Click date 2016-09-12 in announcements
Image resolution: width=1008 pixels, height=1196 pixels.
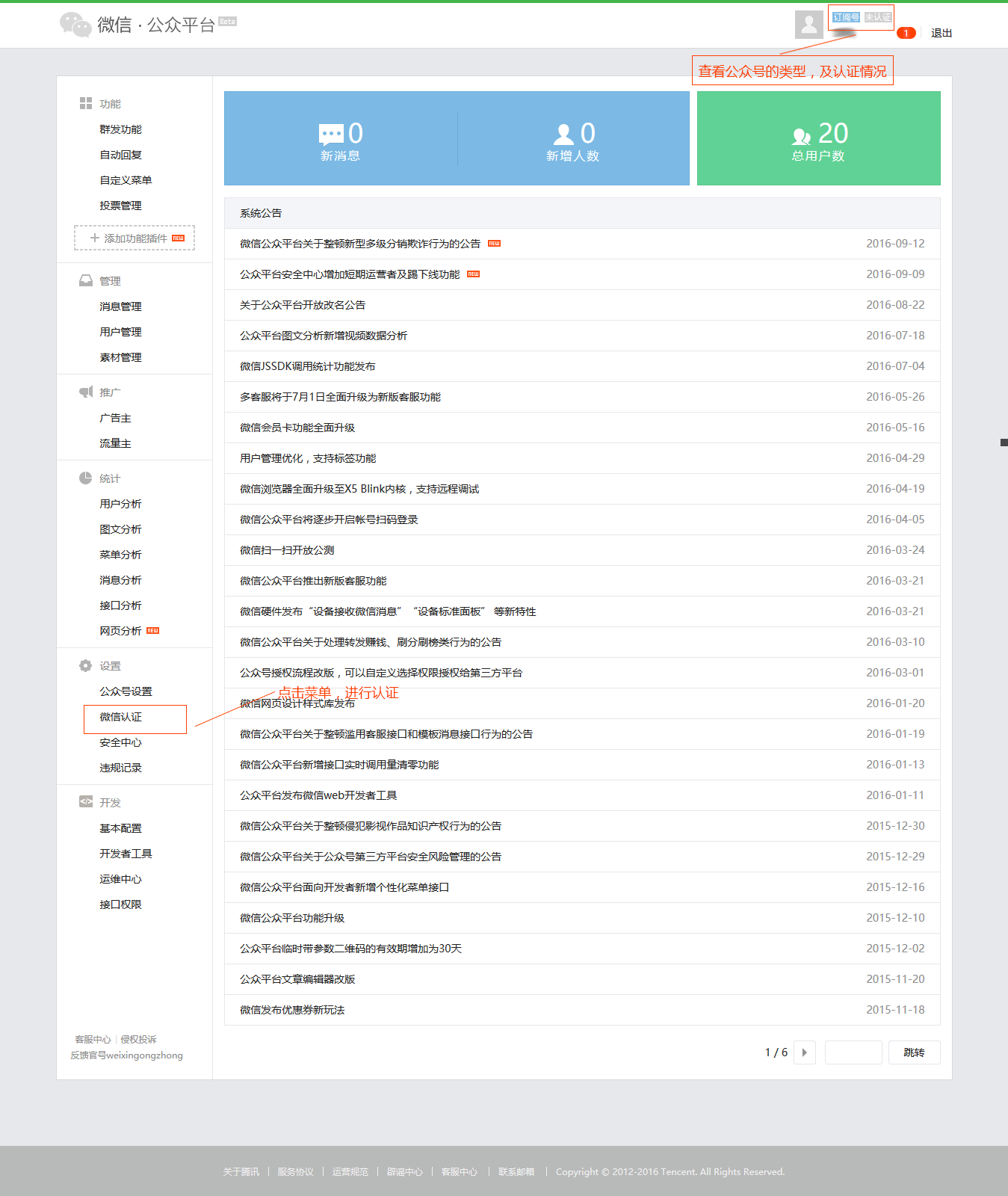coord(895,244)
